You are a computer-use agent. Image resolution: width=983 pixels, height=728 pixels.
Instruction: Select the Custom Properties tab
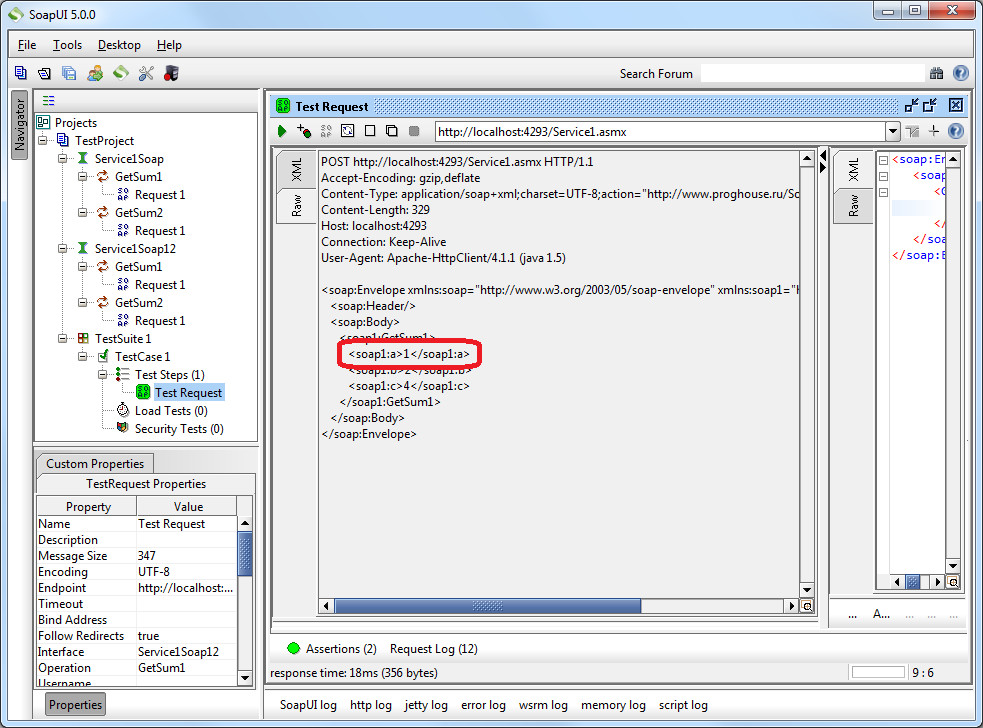click(95, 464)
